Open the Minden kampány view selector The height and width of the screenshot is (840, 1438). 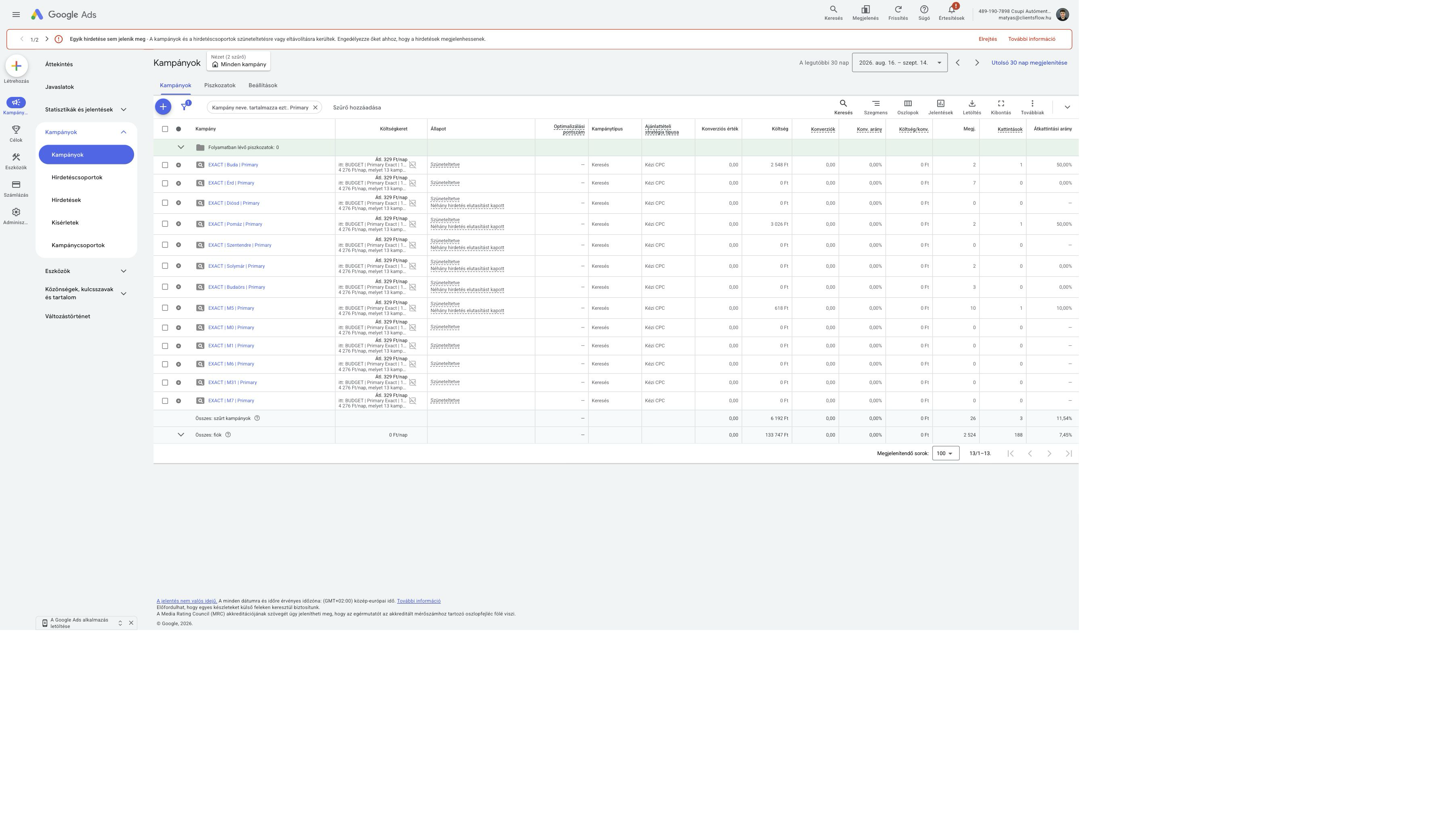point(239,61)
